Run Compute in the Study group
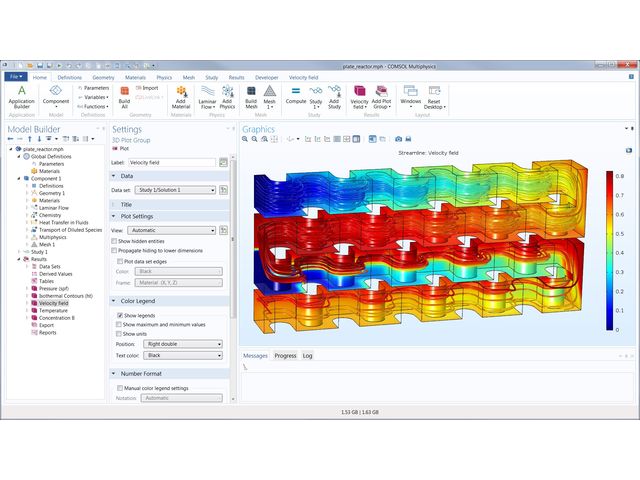The height and width of the screenshot is (480, 640). coord(296,95)
